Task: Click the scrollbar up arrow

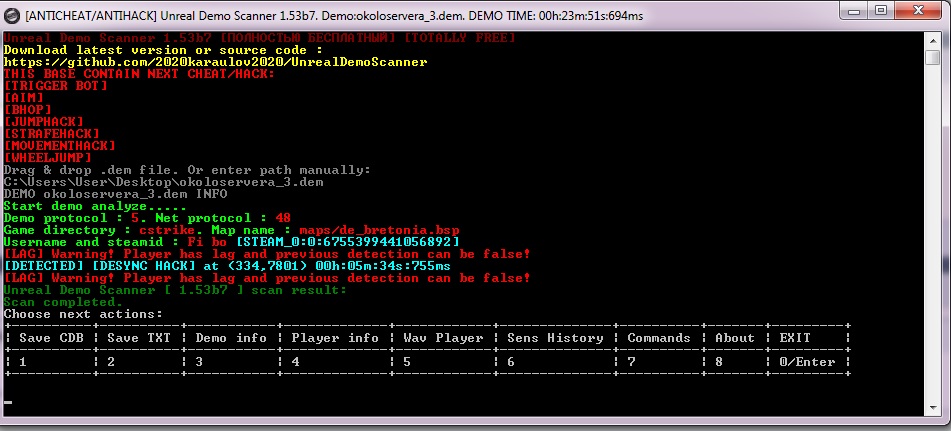Action: pos(934,41)
